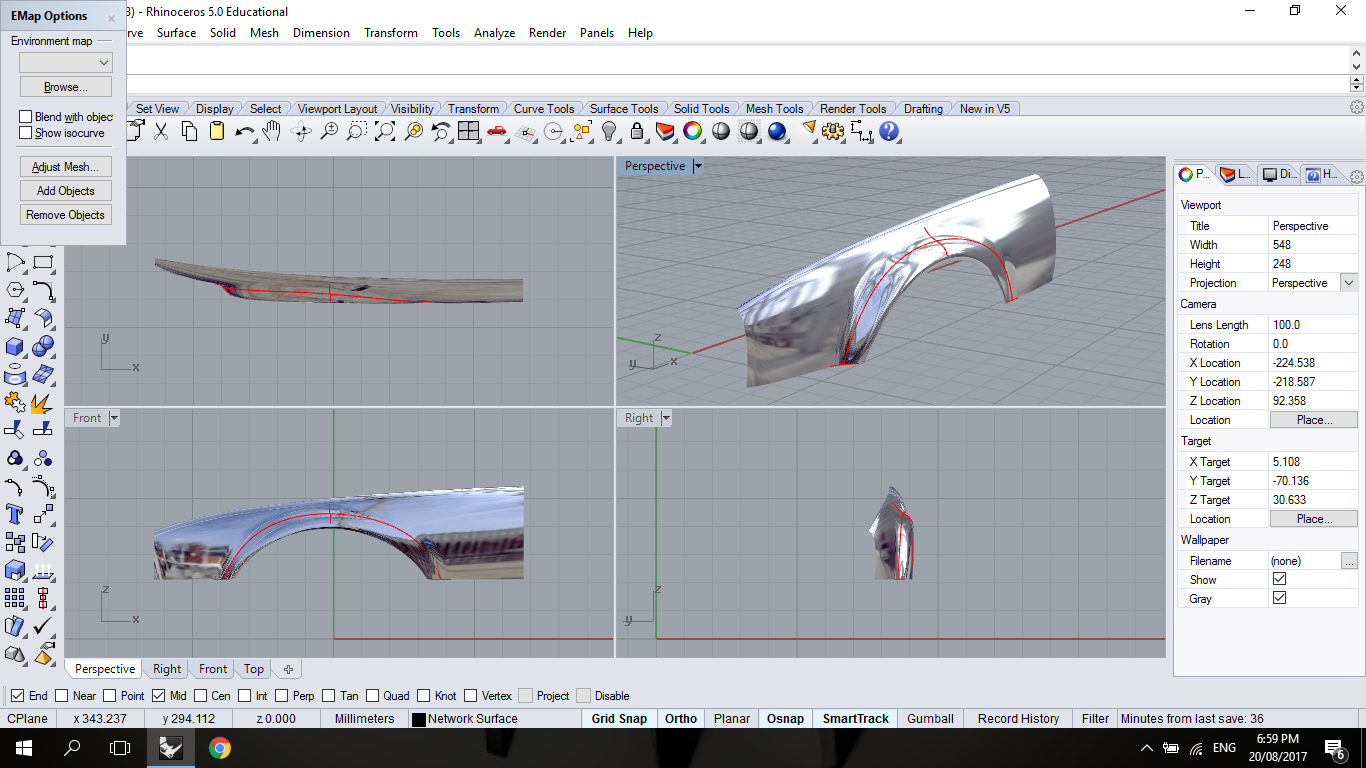Click the light bulb Hide objects icon

pyautogui.click(x=609, y=131)
